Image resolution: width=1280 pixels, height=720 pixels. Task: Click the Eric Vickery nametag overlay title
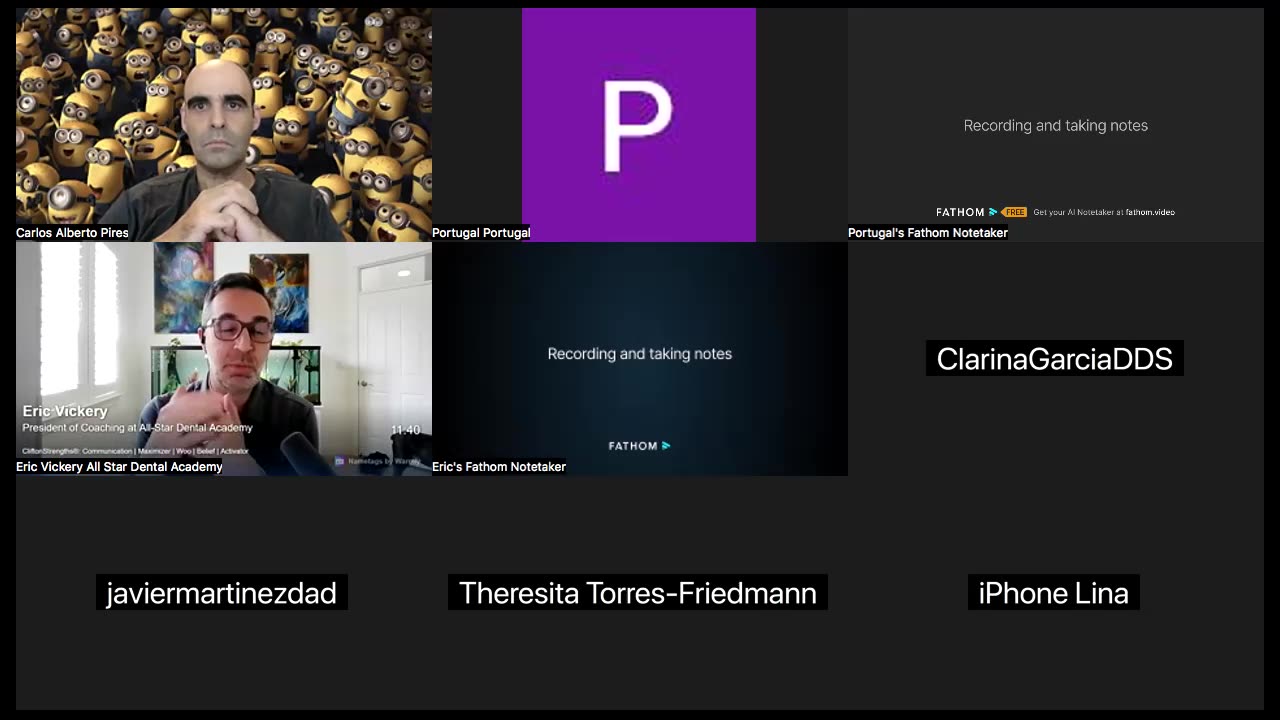(65, 411)
